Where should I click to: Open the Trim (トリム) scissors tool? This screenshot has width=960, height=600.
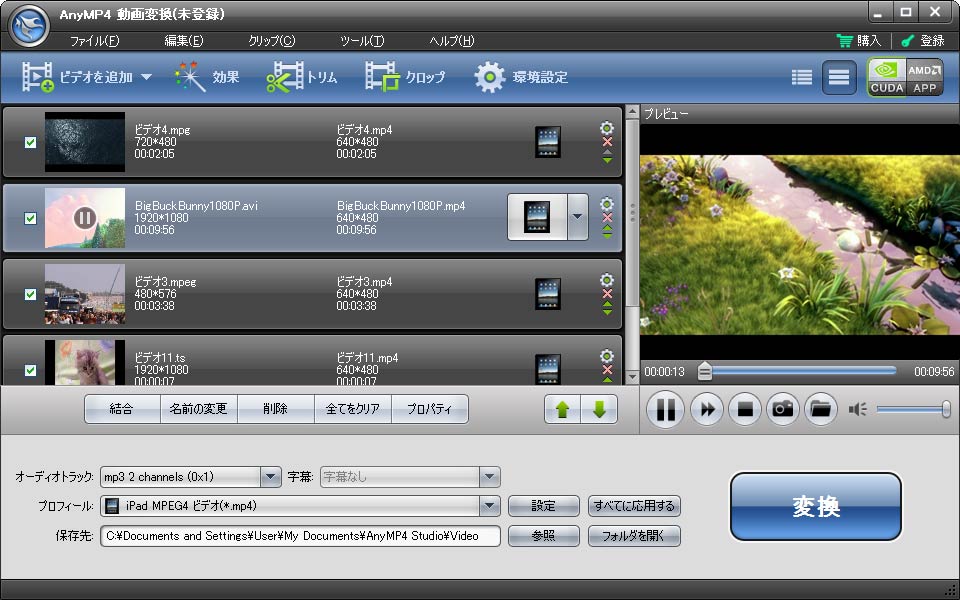click(x=285, y=77)
